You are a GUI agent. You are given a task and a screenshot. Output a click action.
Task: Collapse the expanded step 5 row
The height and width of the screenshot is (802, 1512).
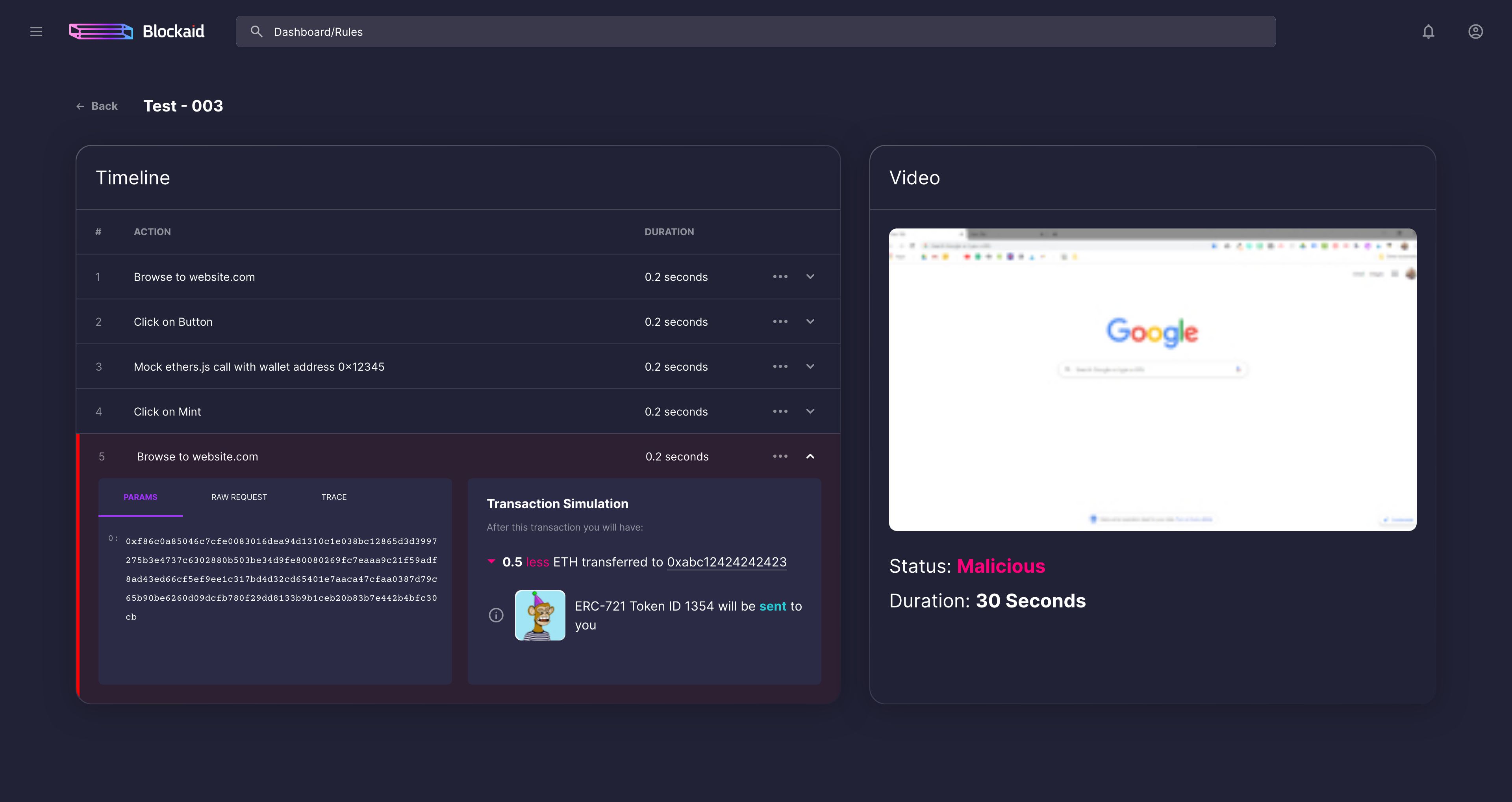click(x=810, y=456)
